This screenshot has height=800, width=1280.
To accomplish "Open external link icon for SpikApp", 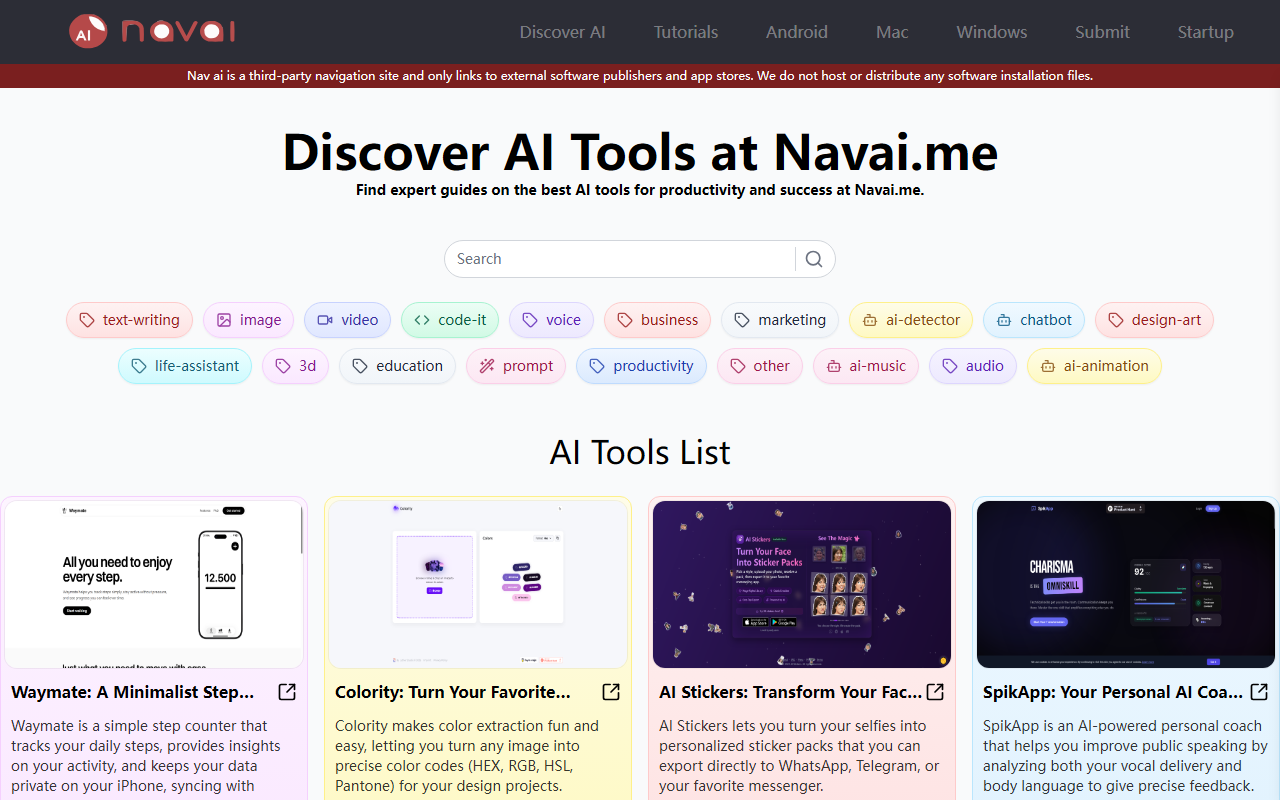I will click(x=1259, y=692).
